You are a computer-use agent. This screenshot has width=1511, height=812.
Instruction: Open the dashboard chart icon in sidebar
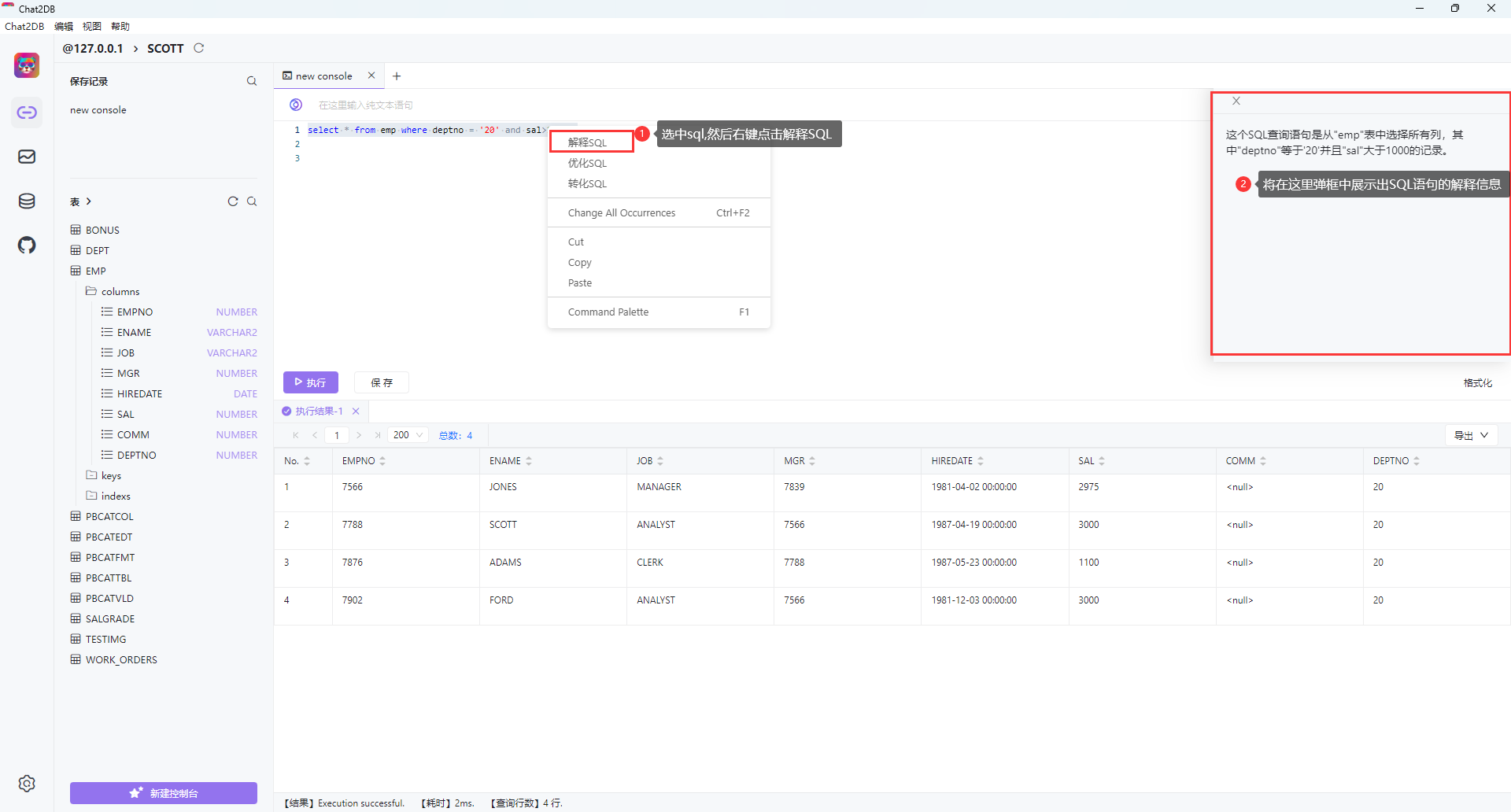coord(27,157)
